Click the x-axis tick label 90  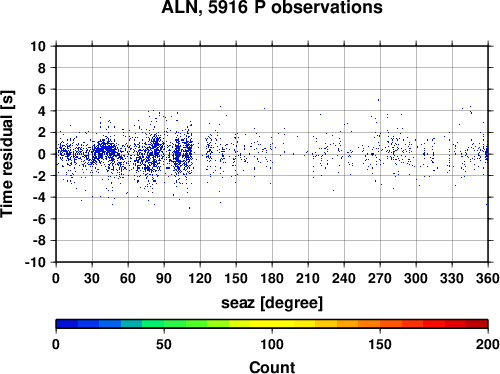click(164, 278)
